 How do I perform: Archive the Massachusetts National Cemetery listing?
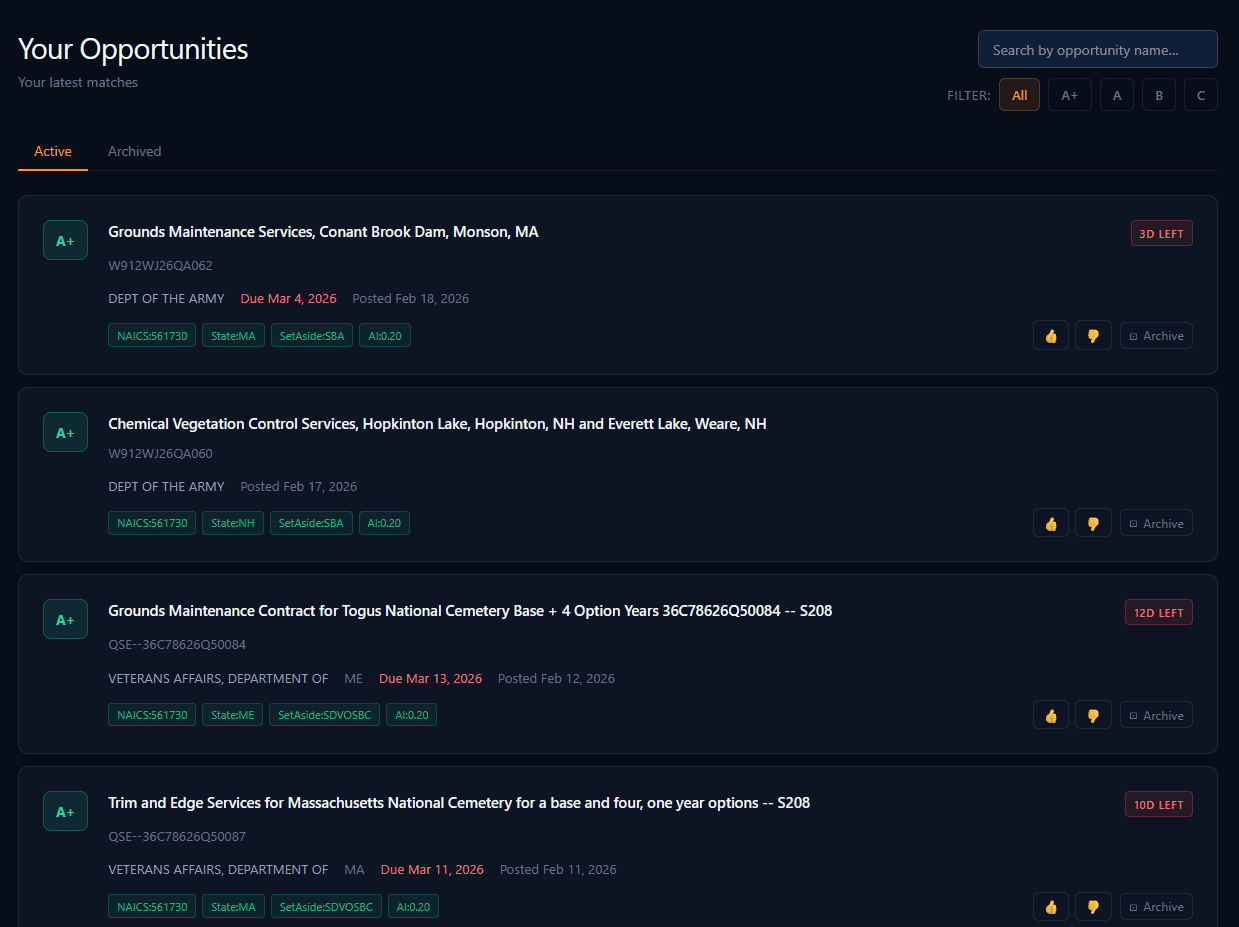pyautogui.click(x=1156, y=906)
